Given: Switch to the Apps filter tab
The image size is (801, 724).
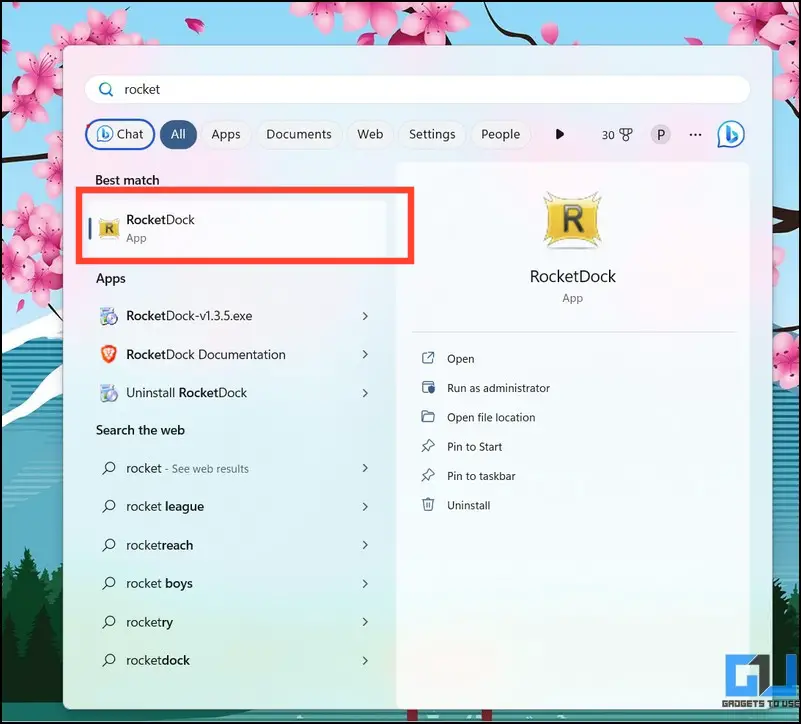Looking at the screenshot, I should tap(226, 134).
